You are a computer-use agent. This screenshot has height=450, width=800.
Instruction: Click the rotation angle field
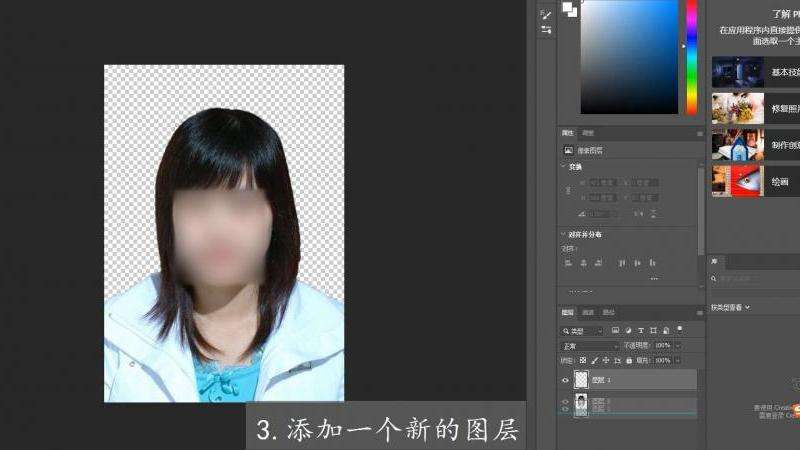tap(604, 214)
